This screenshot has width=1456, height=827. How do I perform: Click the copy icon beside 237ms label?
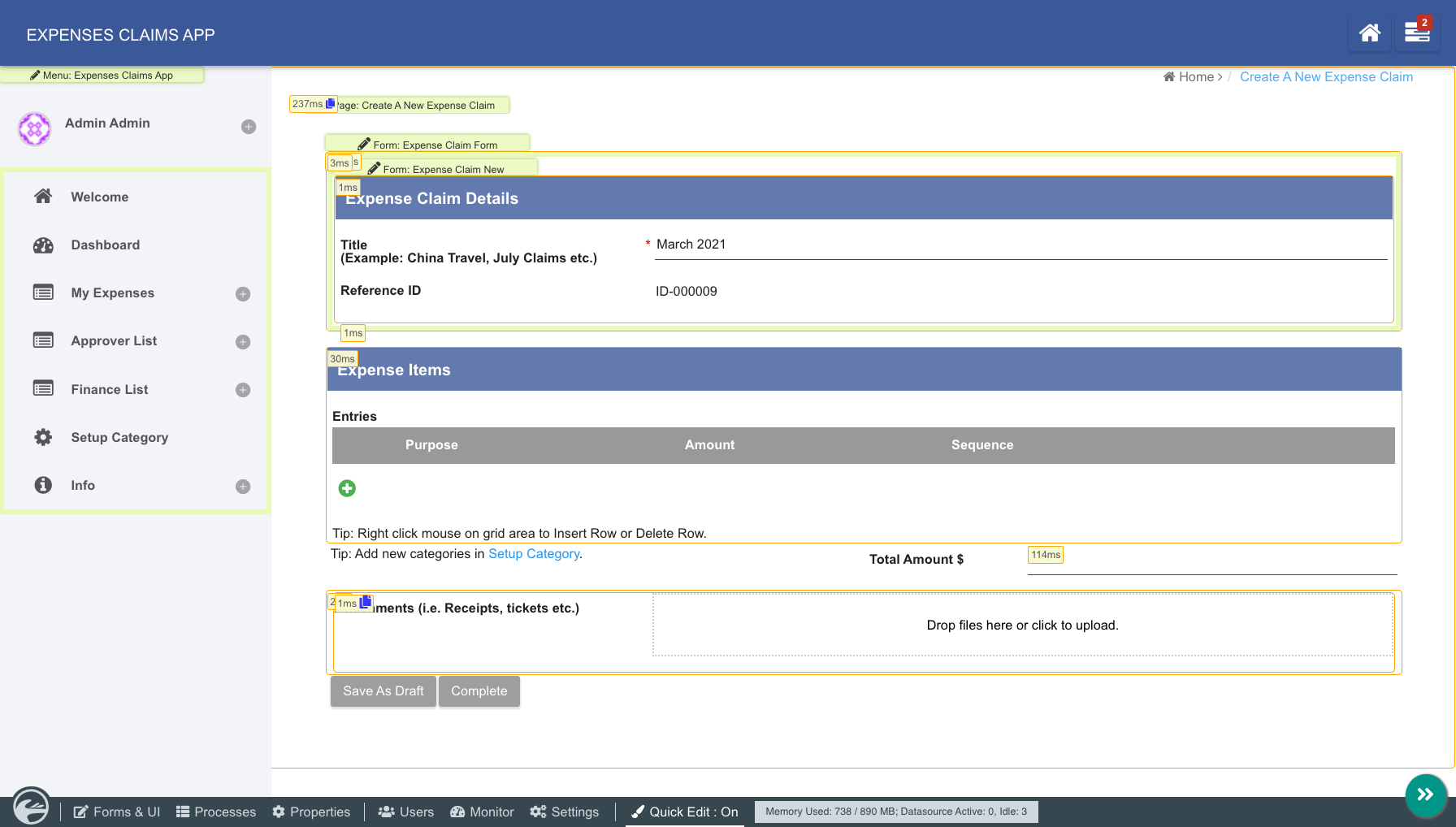[331, 104]
